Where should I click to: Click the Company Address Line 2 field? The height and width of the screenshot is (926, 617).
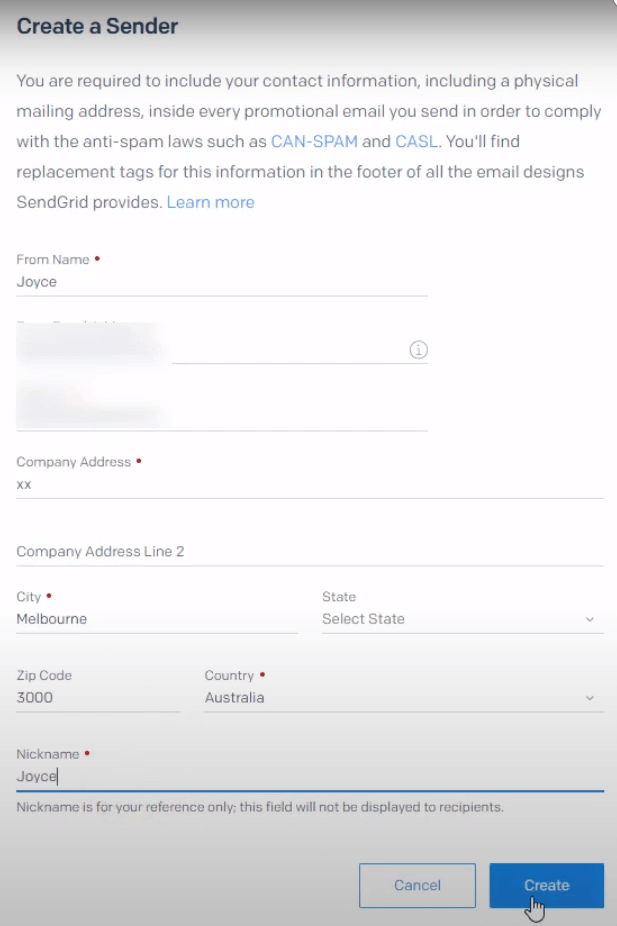pyautogui.click(x=310, y=552)
